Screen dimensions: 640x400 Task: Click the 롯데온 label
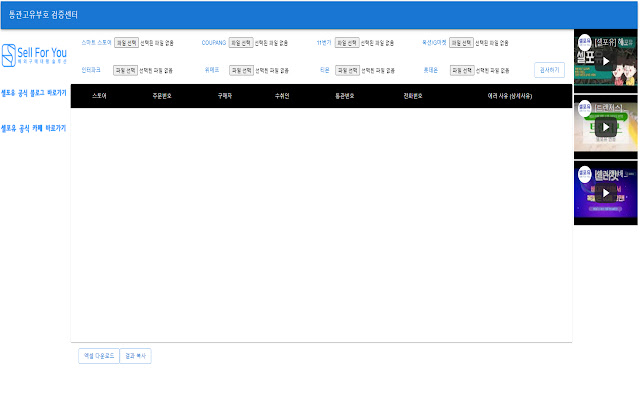tap(431, 70)
